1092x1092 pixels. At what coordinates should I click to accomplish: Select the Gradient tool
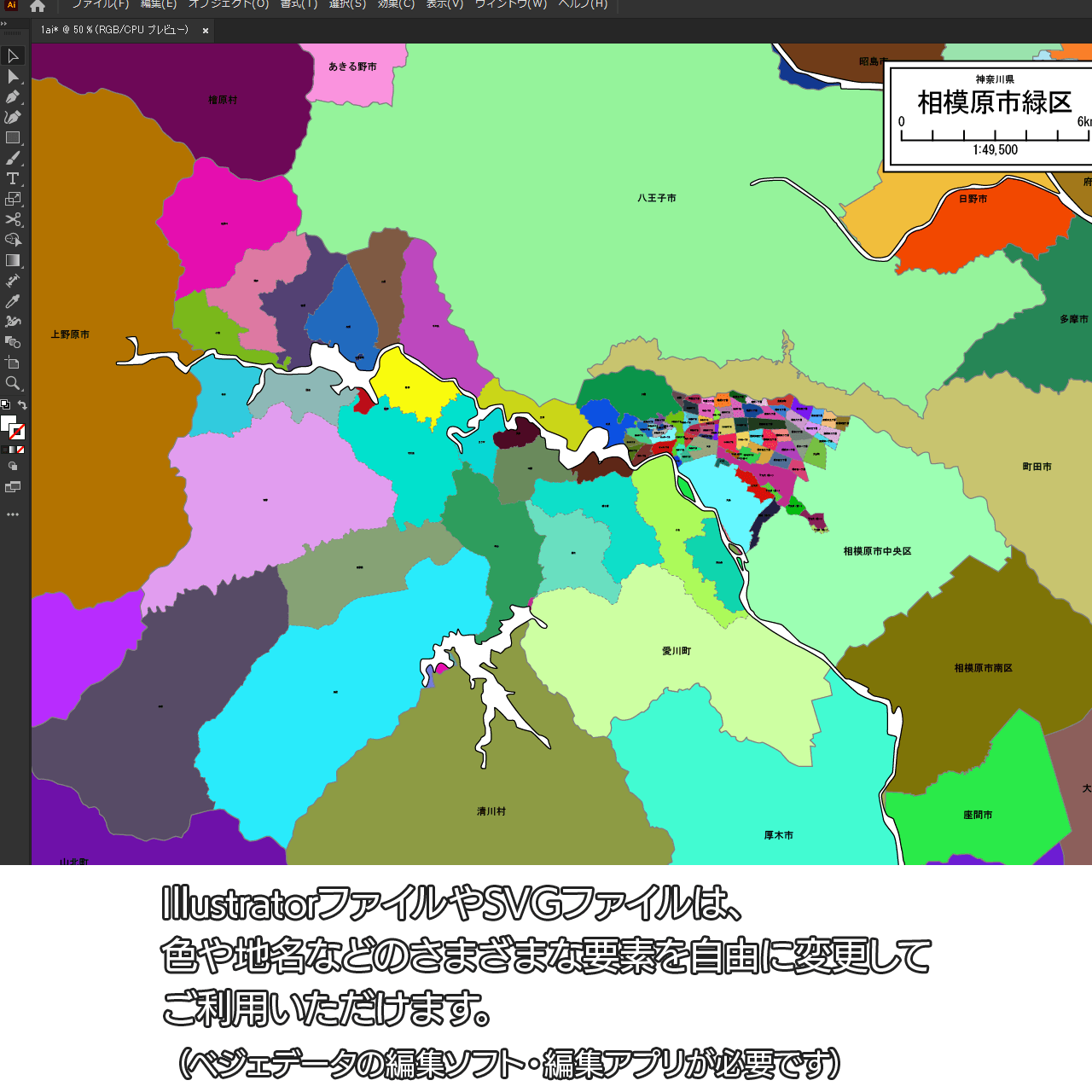[x=13, y=261]
